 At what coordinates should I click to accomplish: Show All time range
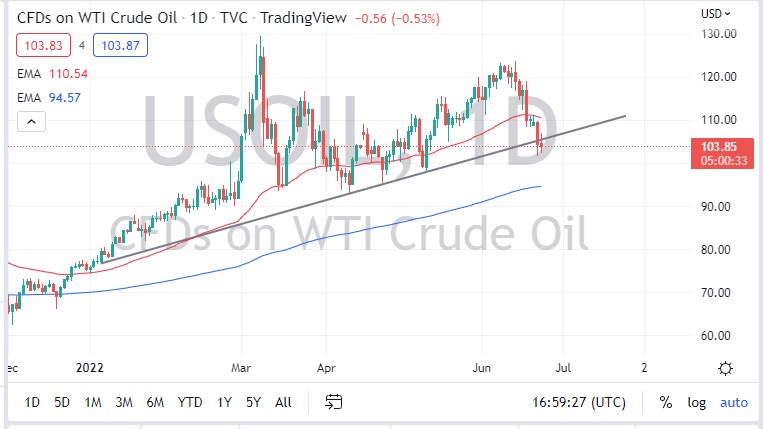pos(283,402)
